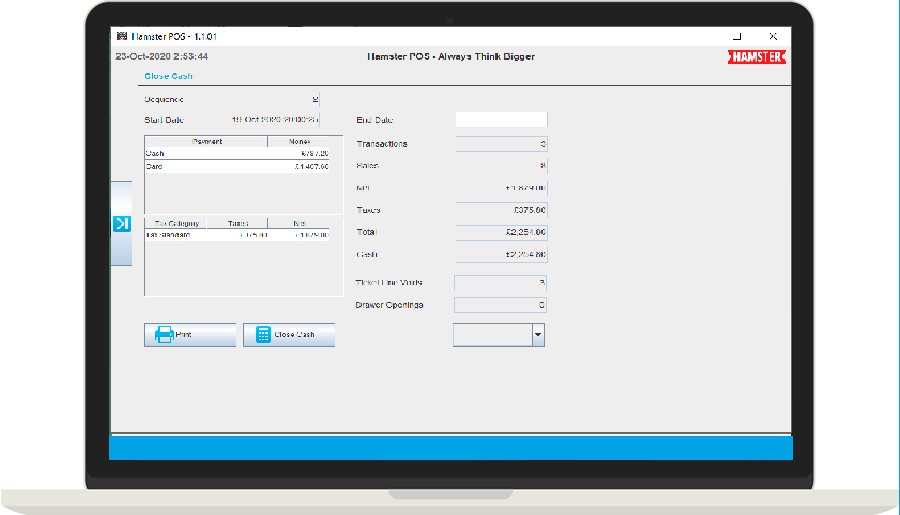Click the date and time display
900x515 pixels.
(162, 56)
